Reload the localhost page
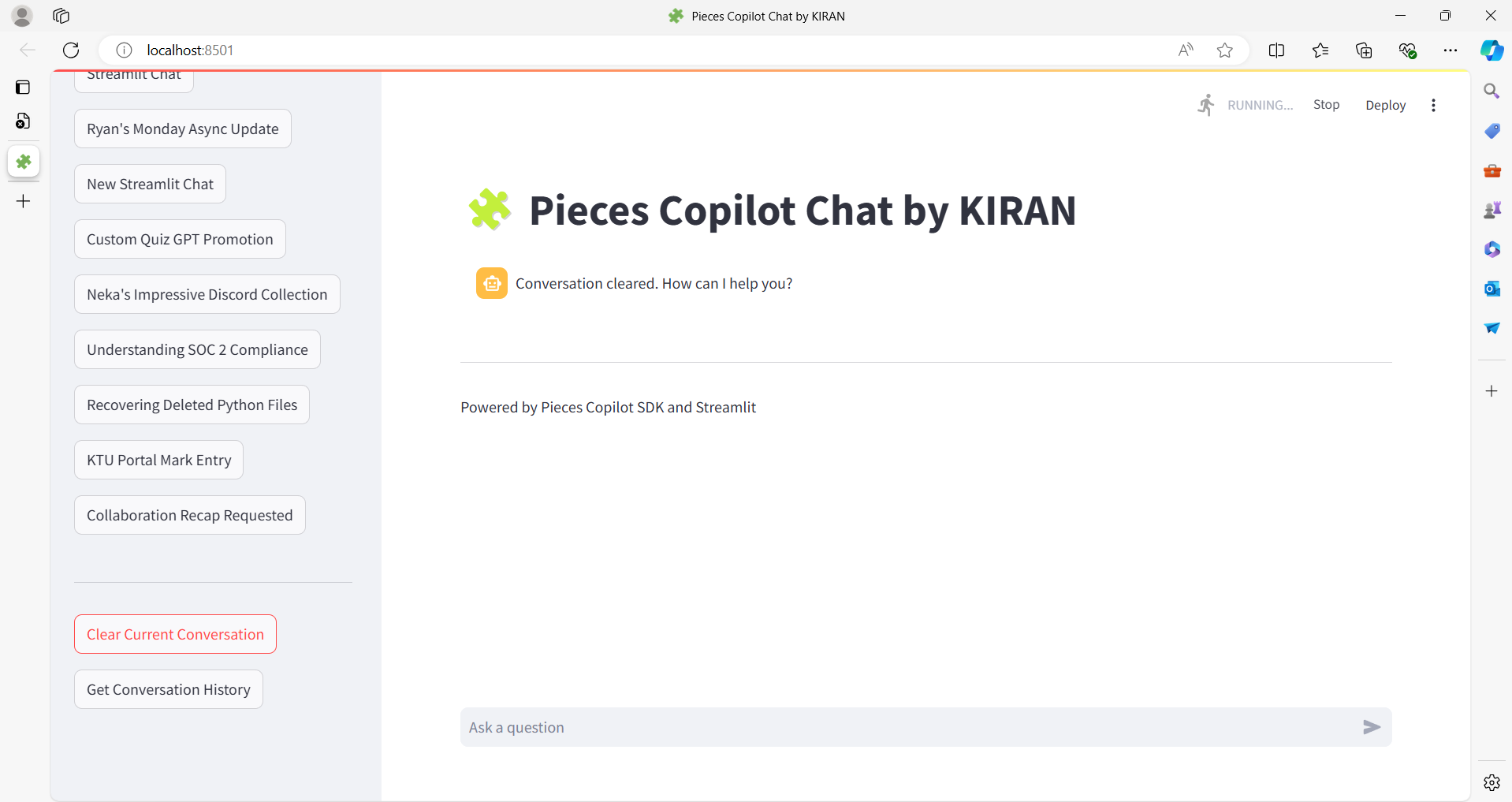The image size is (1512, 802). (71, 50)
